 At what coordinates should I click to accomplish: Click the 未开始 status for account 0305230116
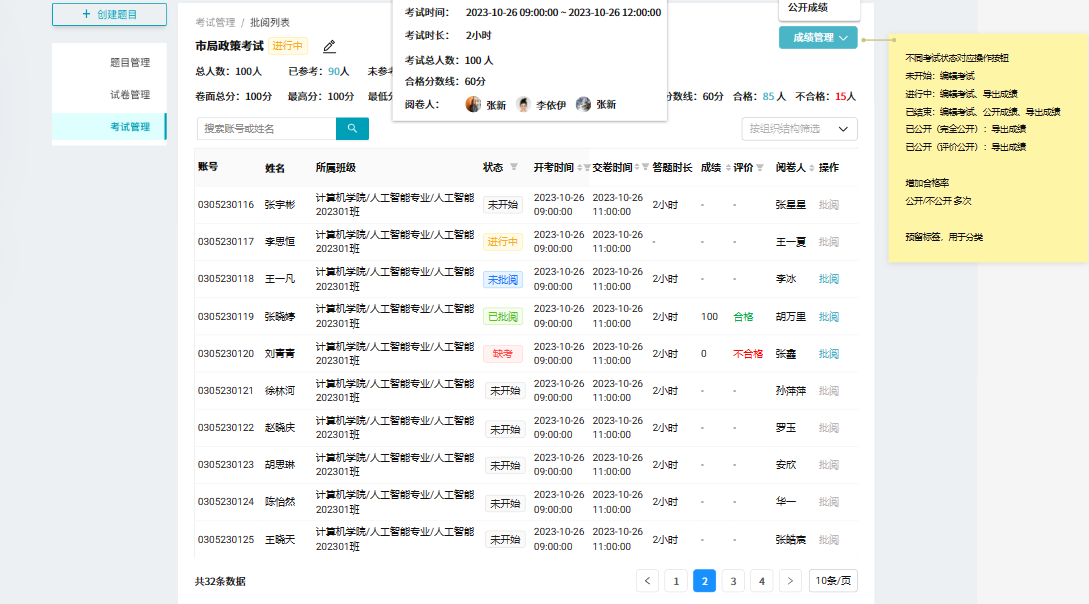pyautogui.click(x=503, y=205)
